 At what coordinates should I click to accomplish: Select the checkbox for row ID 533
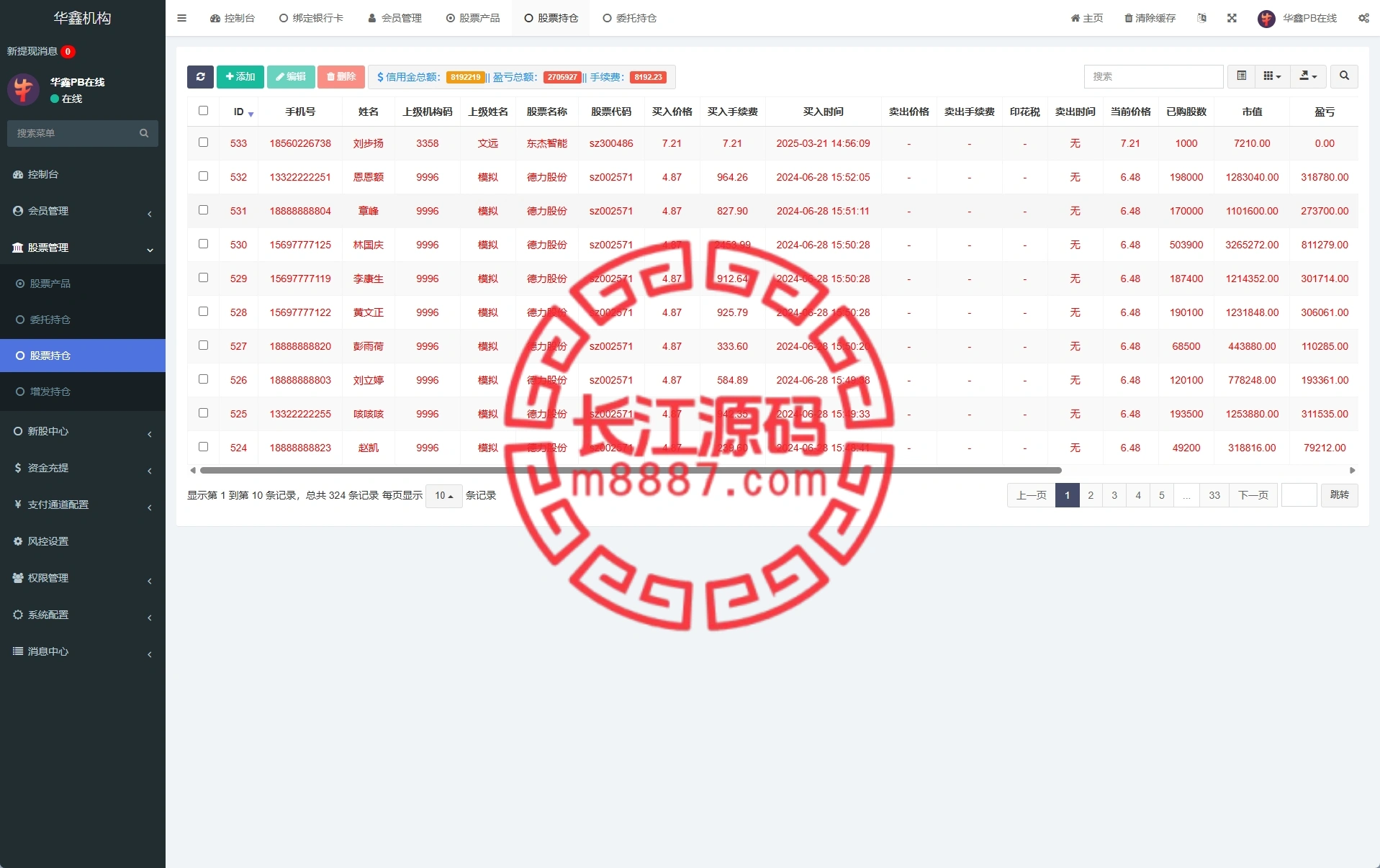tap(203, 143)
